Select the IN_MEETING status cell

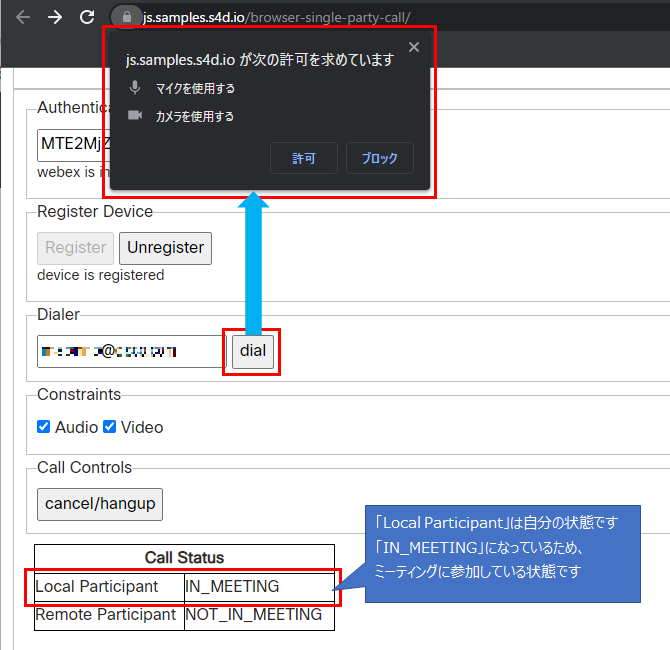click(257, 587)
